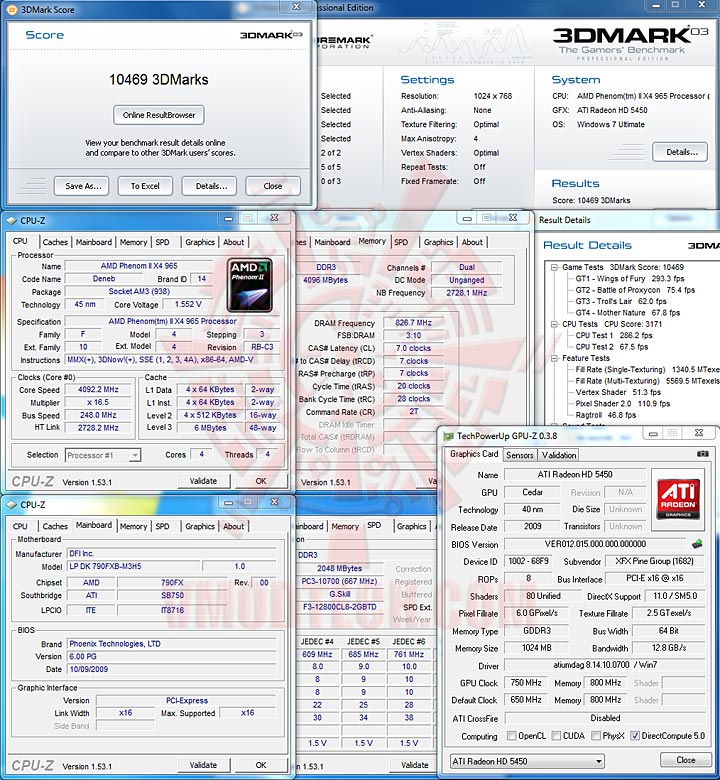720x780 pixels.
Task: Click Validate in the bottom CPU-Z Mainboard window
Action: pyautogui.click(x=203, y=765)
